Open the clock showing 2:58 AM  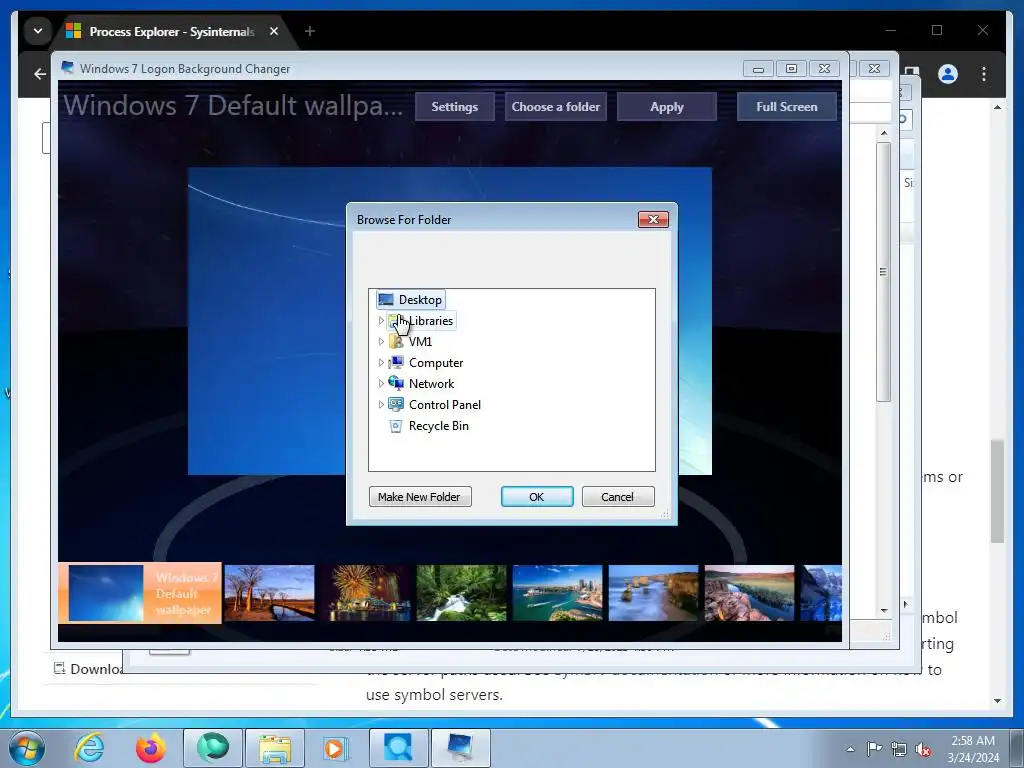point(973,749)
